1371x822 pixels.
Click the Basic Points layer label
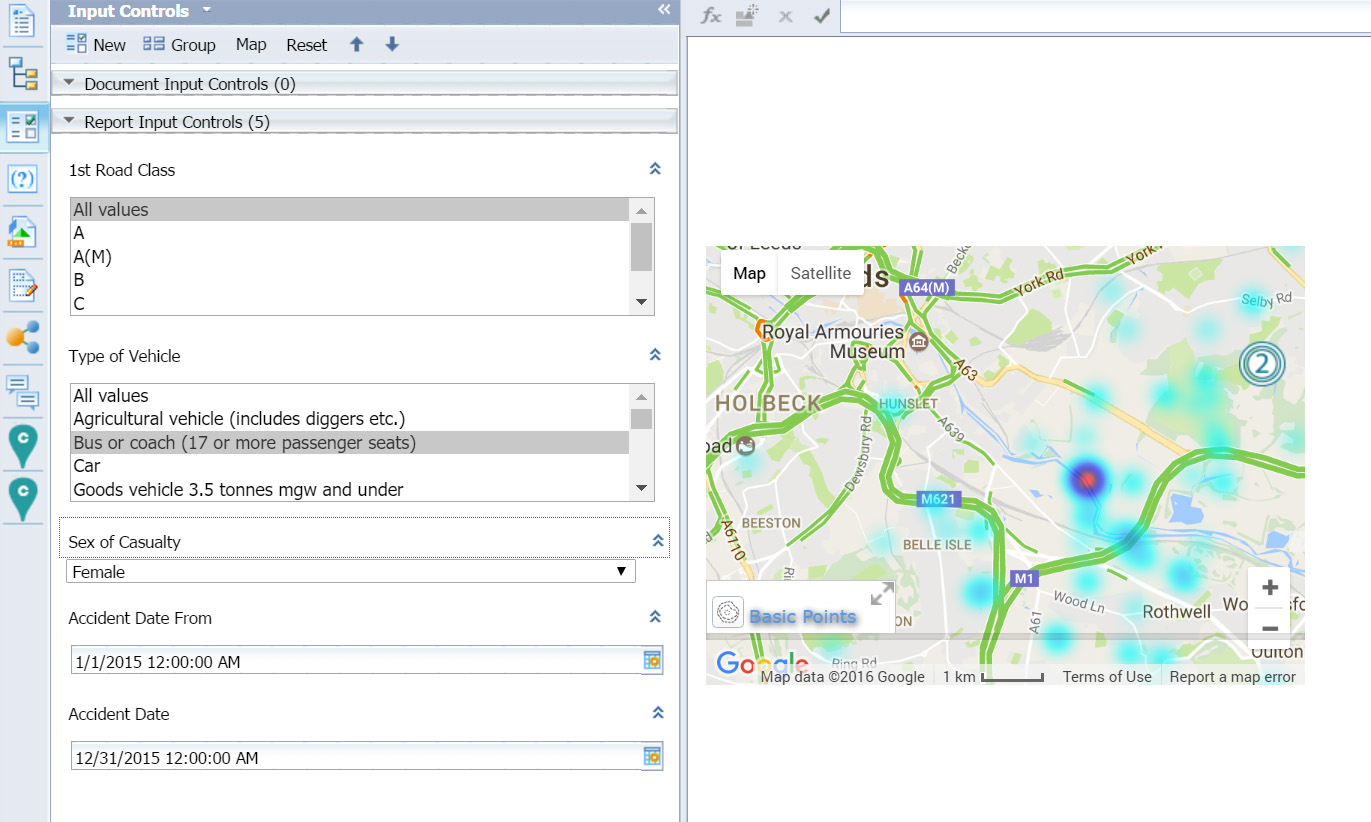(x=802, y=616)
